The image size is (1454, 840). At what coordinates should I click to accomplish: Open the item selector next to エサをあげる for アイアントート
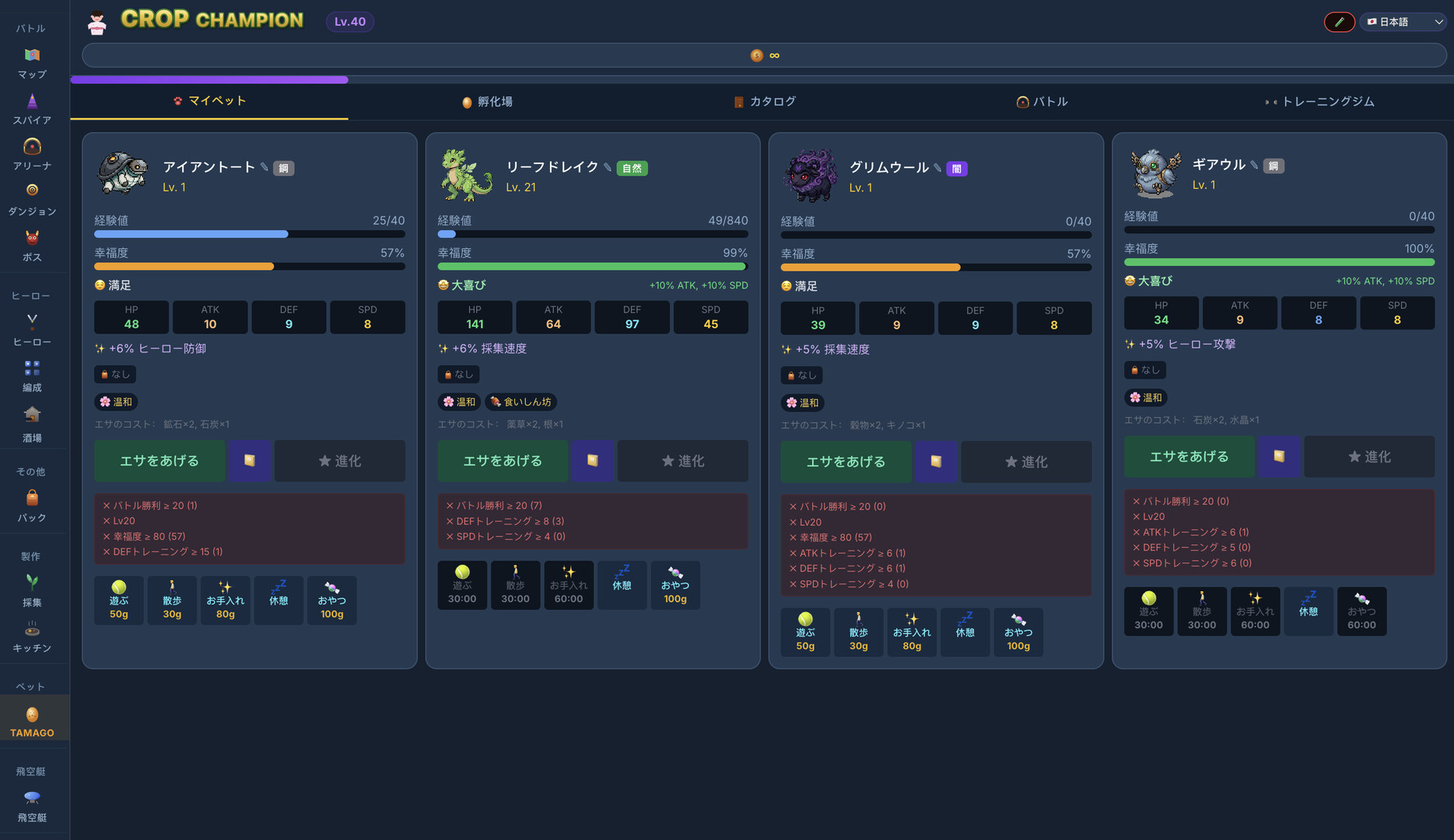click(x=249, y=460)
